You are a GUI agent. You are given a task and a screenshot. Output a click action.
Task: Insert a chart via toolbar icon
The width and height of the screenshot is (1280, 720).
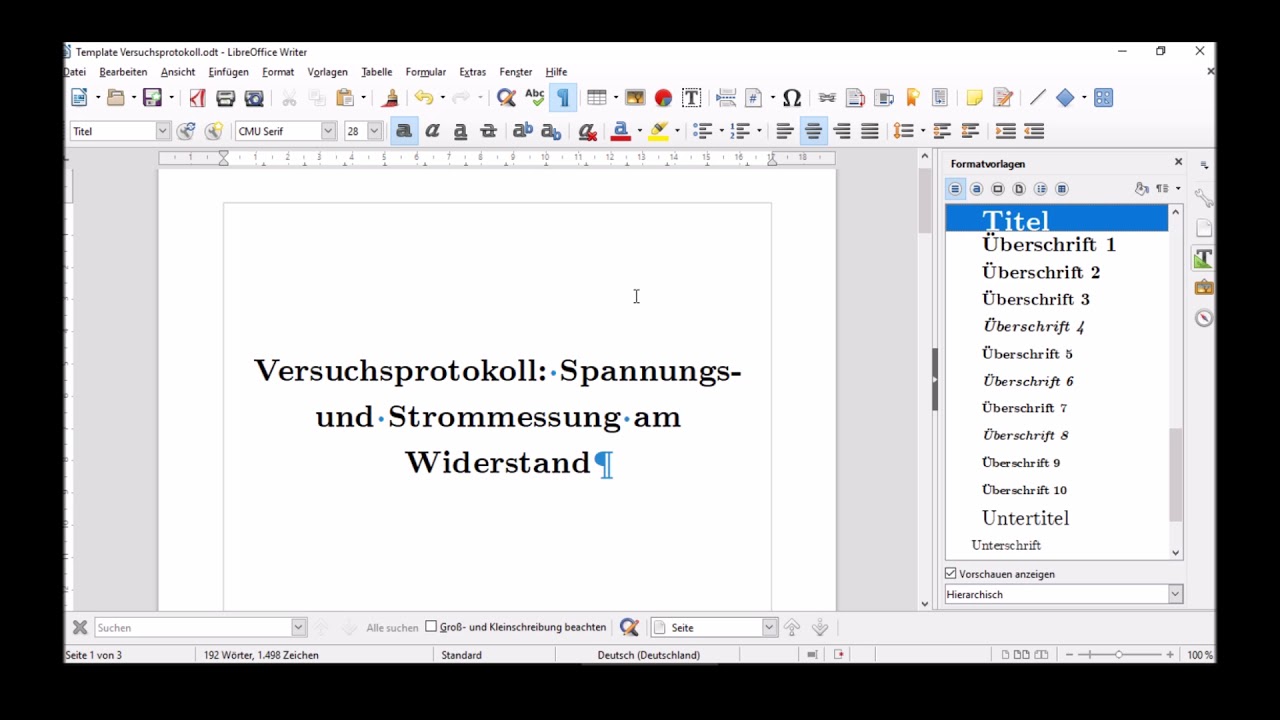(663, 98)
